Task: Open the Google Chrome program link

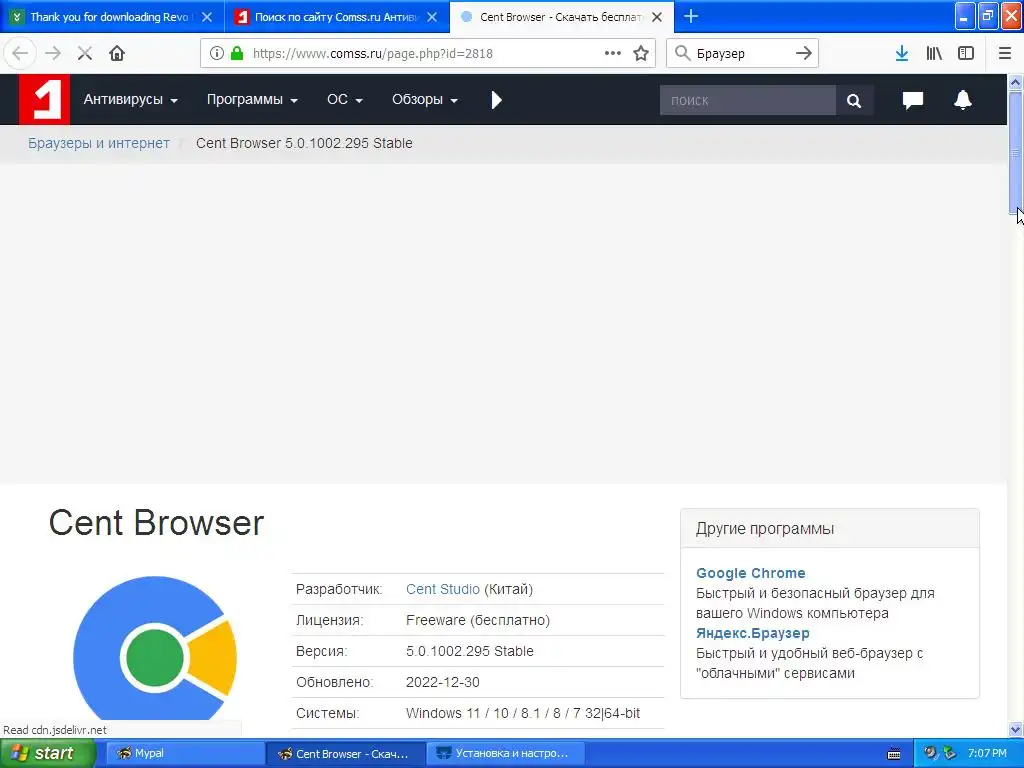Action: [750, 573]
